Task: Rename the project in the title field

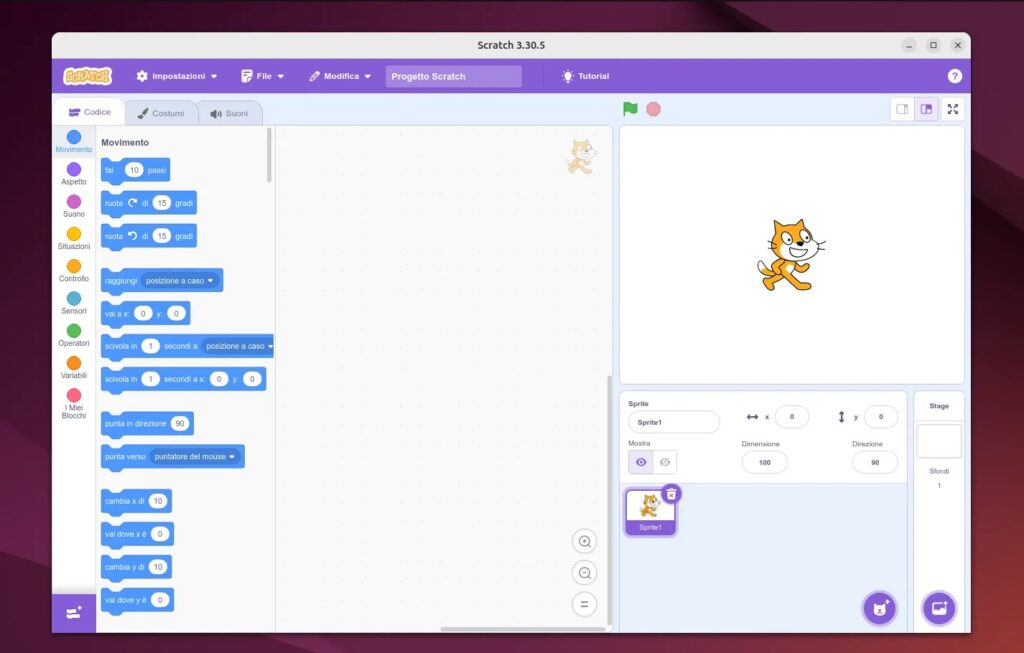Action: click(452, 75)
